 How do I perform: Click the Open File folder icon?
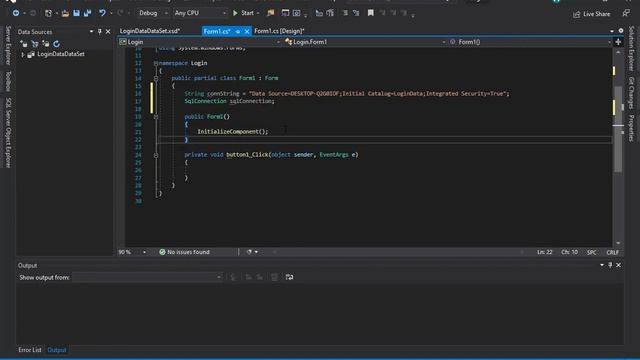[65, 13]
